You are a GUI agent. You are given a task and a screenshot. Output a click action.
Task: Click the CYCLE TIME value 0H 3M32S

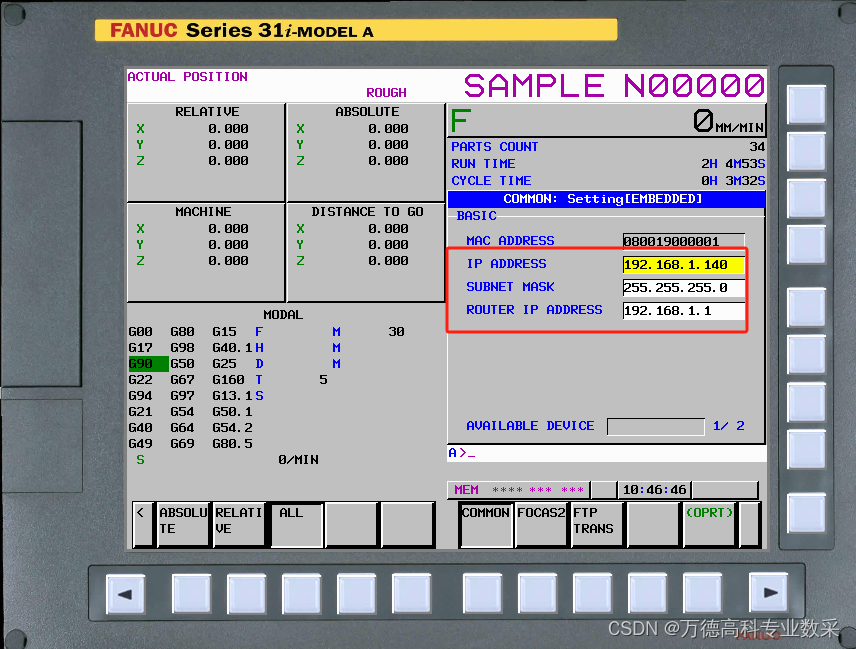733,181
